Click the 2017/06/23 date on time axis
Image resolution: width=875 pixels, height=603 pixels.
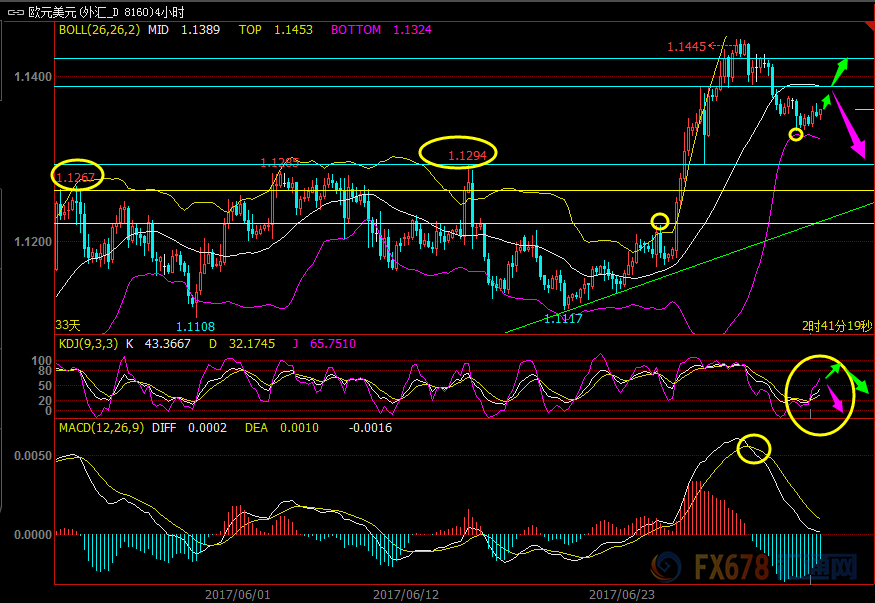click(622, 595)
